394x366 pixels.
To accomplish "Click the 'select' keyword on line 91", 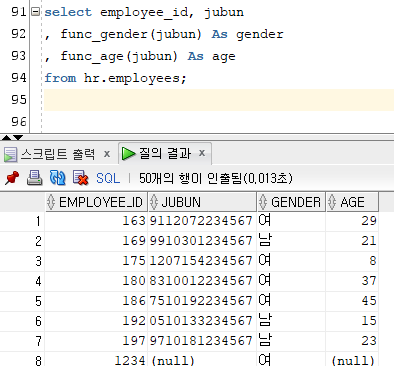I will [68, 12].
